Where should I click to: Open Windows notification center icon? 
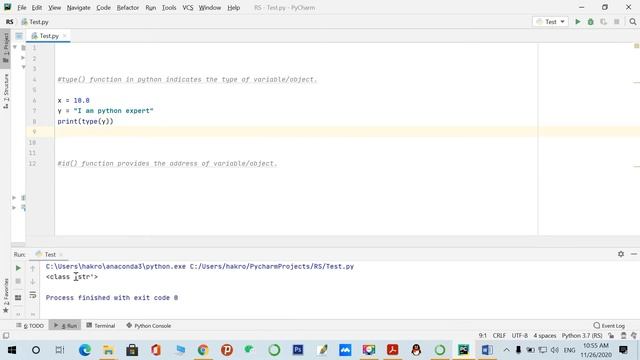(x=623, y=350)
